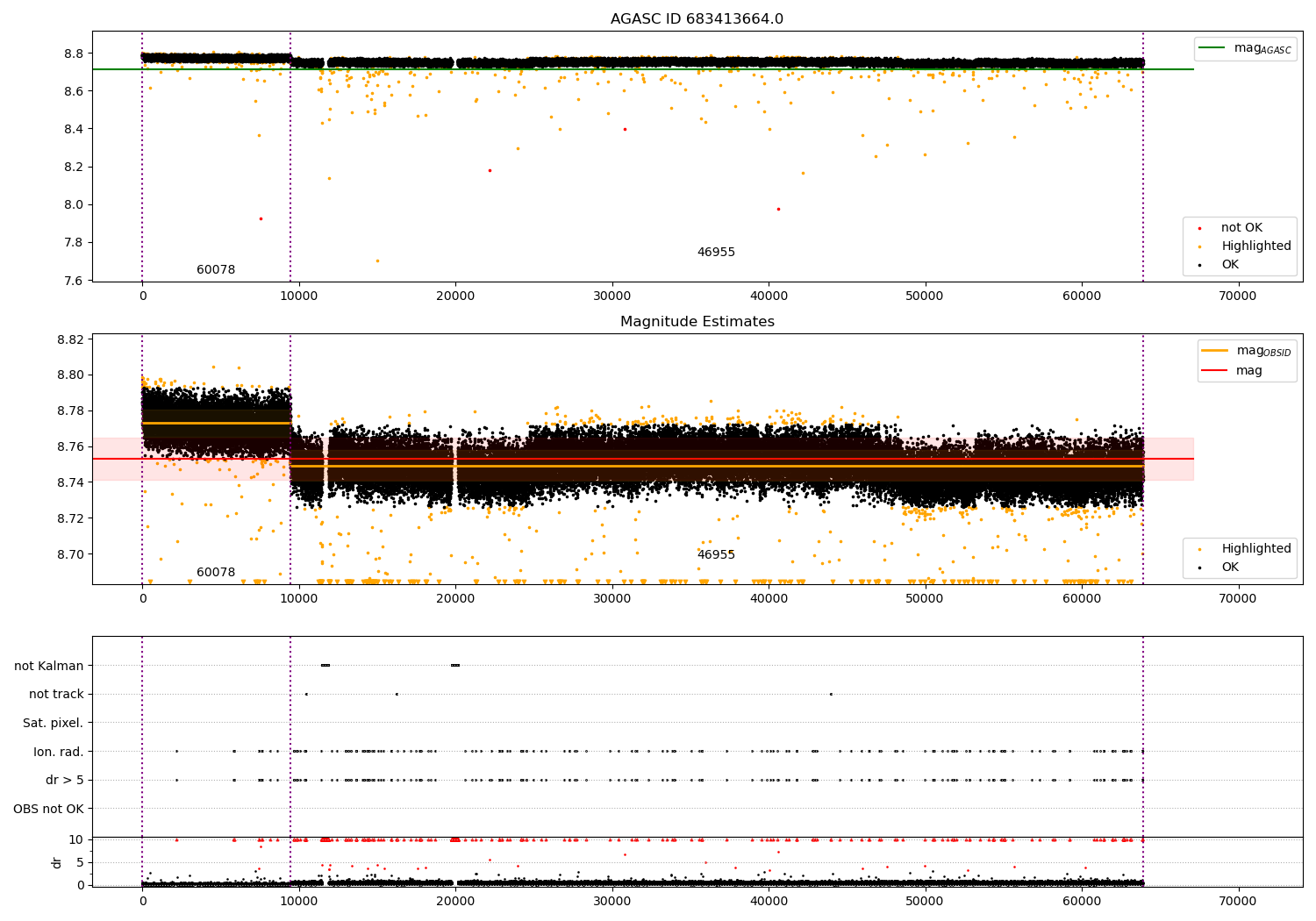Click 'Highlighted' in the top plot legend
The width and height of the screenshot is (1316, 921).
tap(1256, 246)
